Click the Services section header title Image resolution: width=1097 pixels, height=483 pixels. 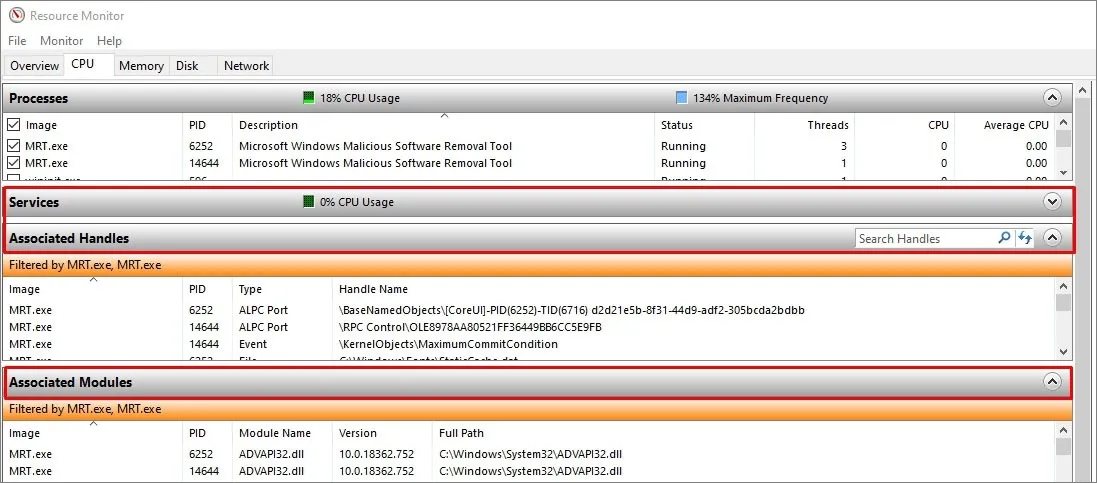(34, 202)
